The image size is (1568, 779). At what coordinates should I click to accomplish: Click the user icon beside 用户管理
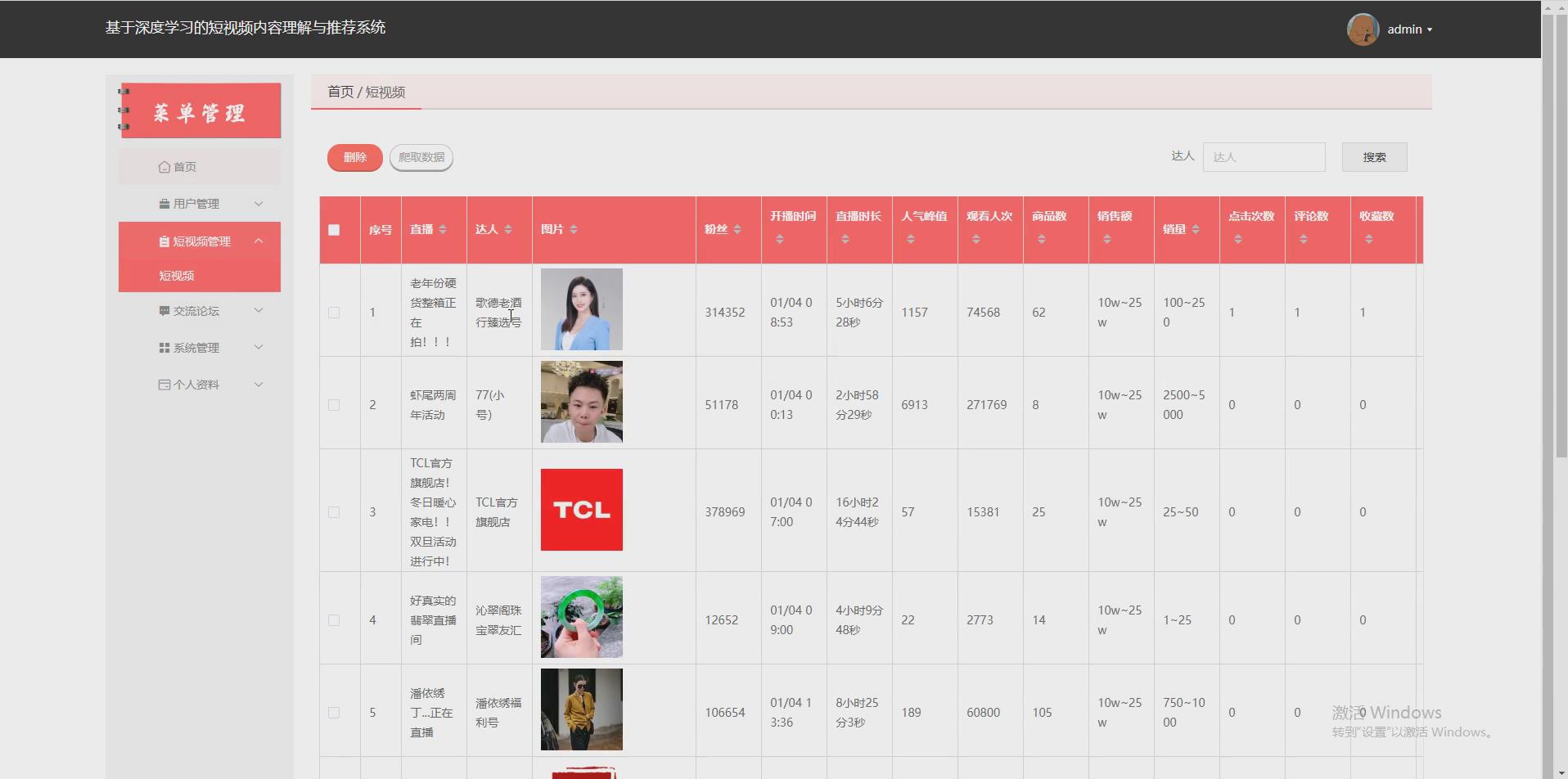coord(164,204)
